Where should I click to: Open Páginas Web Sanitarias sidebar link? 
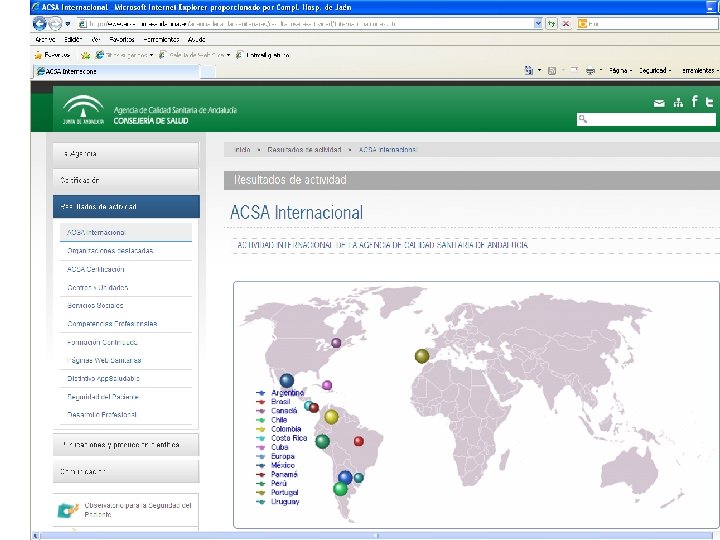(x=104, y=360)
